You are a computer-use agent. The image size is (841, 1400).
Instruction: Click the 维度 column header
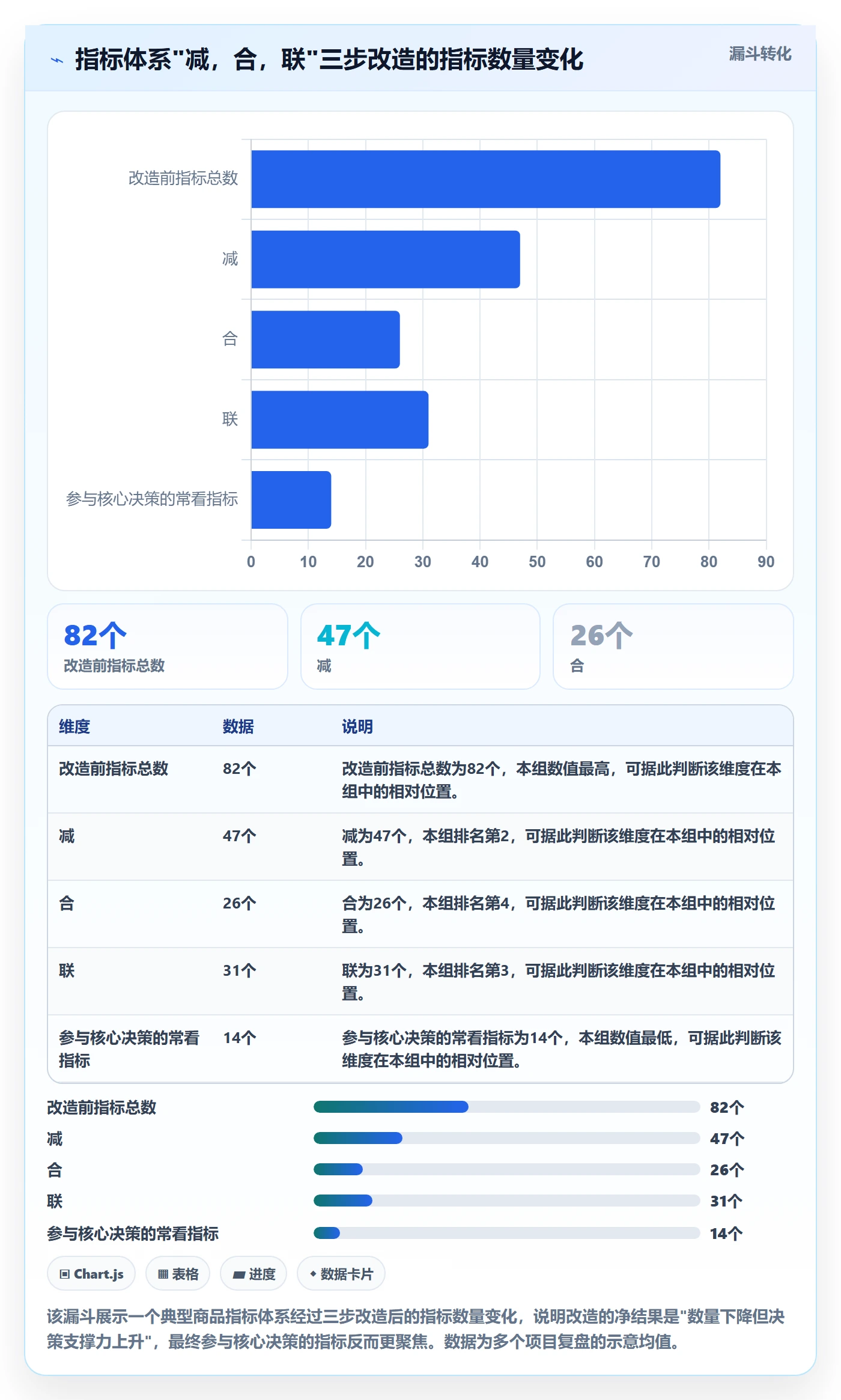[74, 726]
